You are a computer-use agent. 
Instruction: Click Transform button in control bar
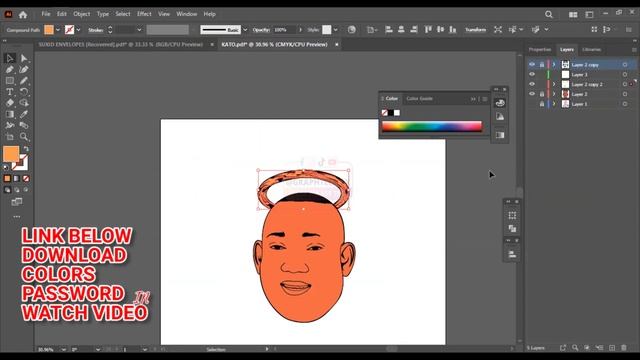coord(476,30)
